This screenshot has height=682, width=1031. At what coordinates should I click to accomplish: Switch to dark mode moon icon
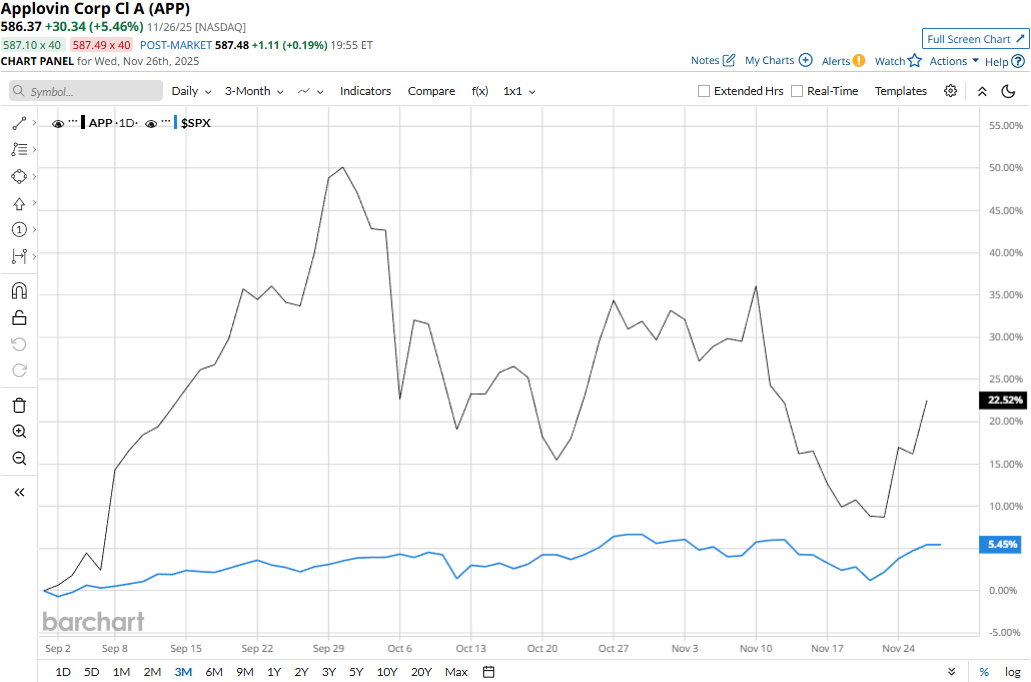pyautogui.click(x=1008, y=91)
